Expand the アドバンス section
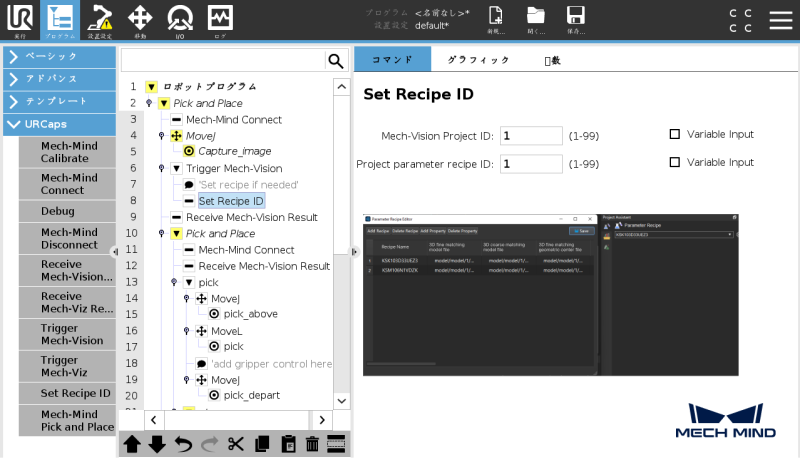Image resolution: width=800 pixels, height=458 pixels. point(60,79)
